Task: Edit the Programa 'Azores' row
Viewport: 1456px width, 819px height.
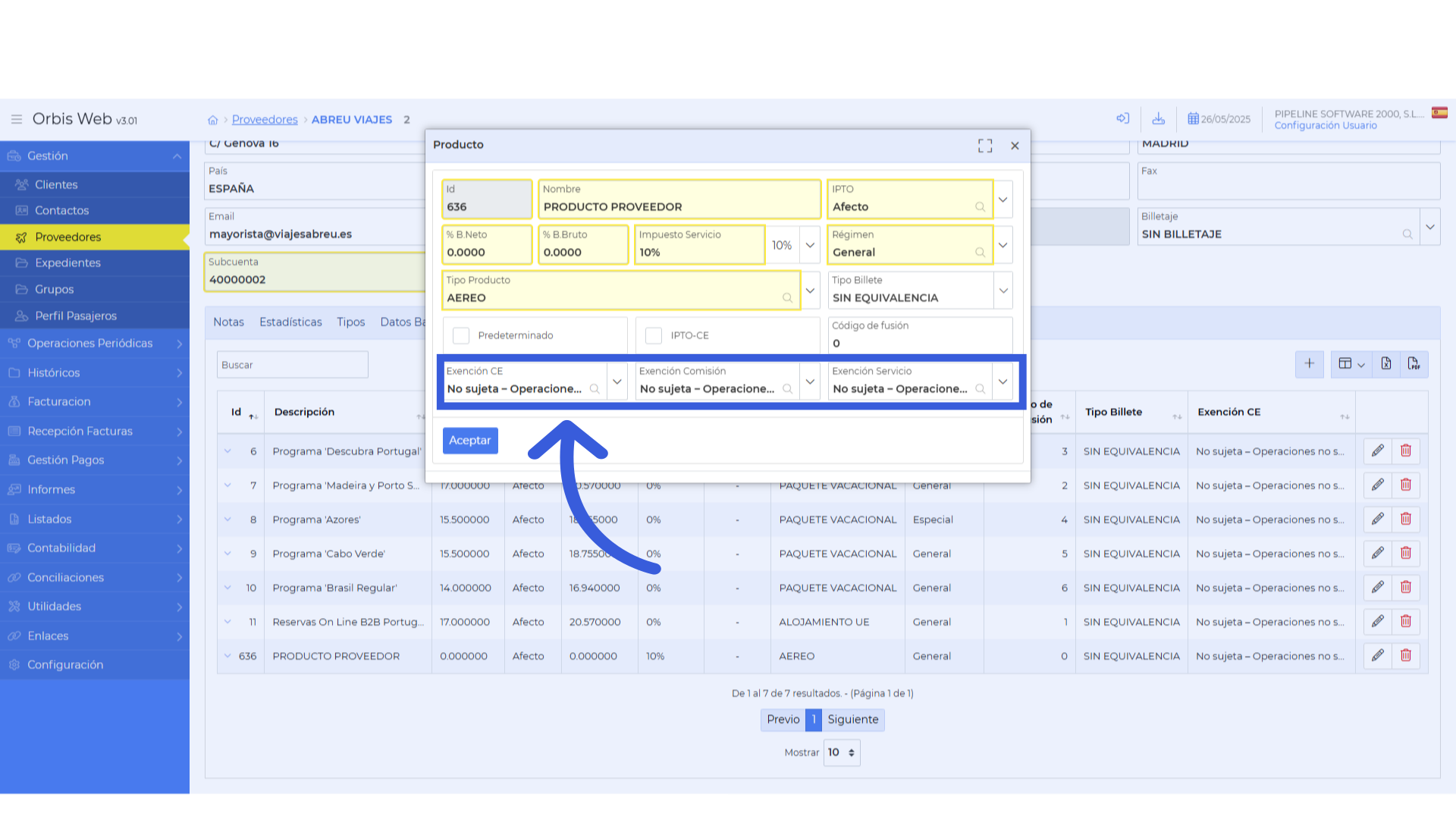Action: tap(1378, 519)
